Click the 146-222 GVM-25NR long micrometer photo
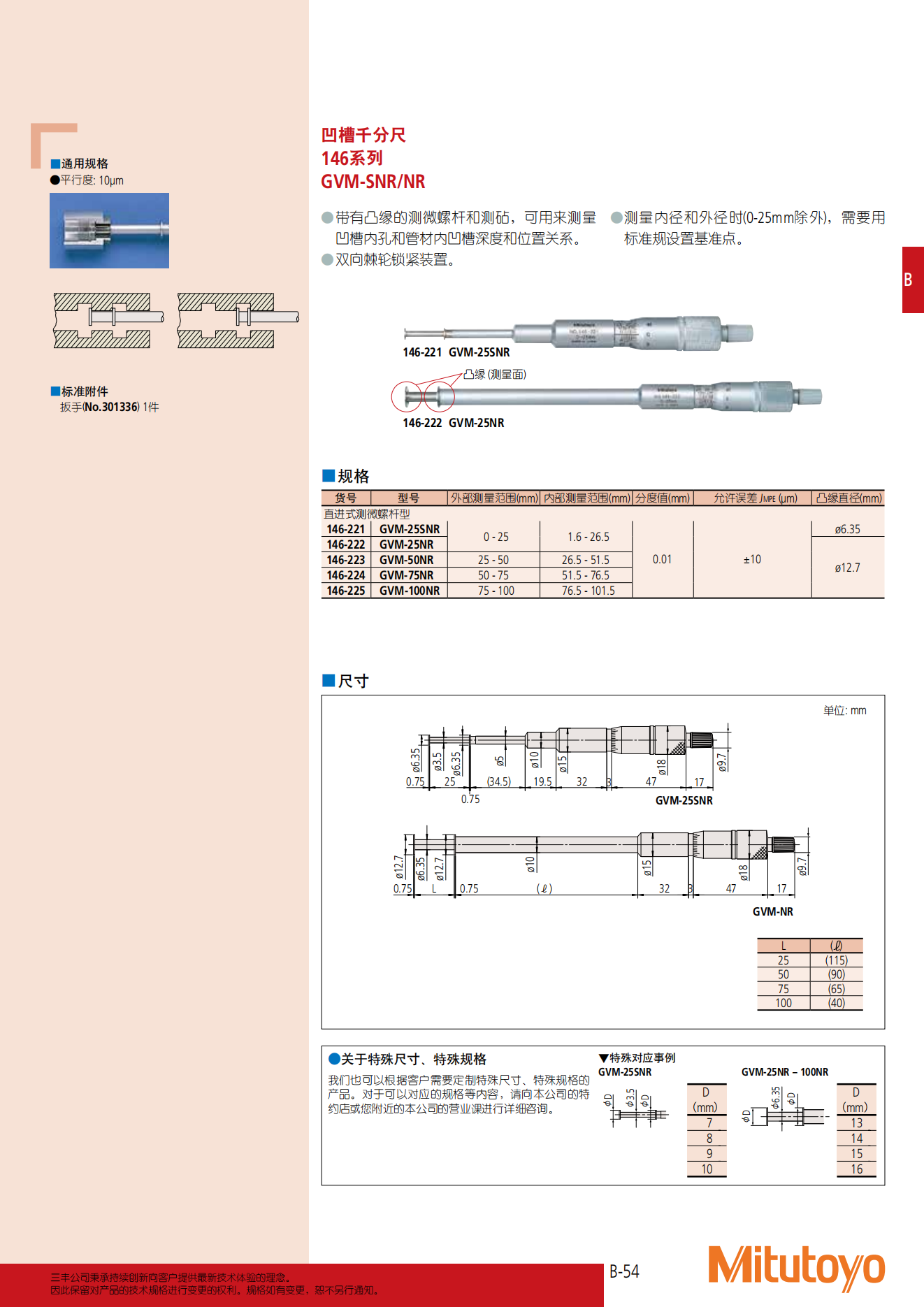 [607, 397]
